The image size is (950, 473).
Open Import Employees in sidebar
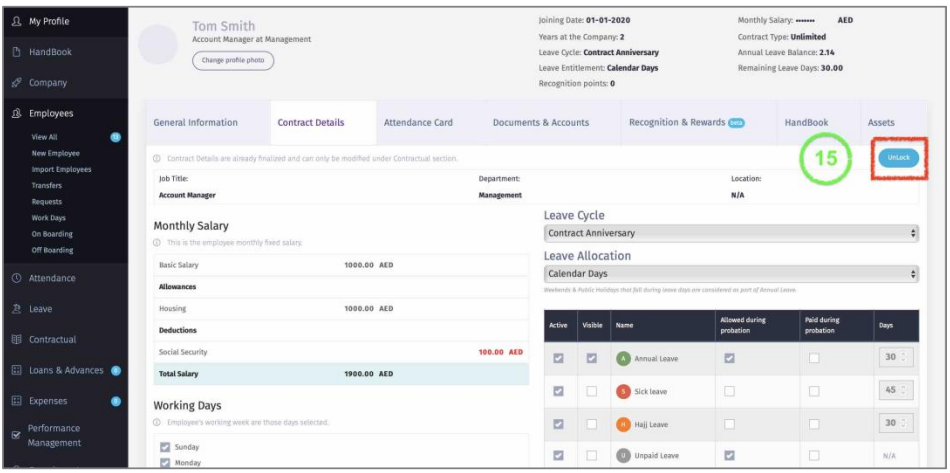click(62, 169)
